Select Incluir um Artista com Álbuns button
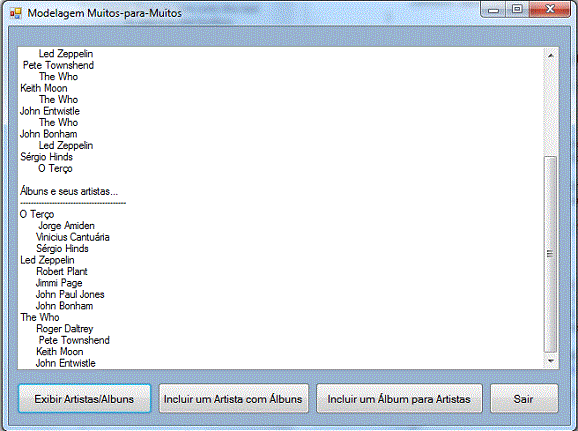The width and height of the screenshot is (578, 431). 233,399
